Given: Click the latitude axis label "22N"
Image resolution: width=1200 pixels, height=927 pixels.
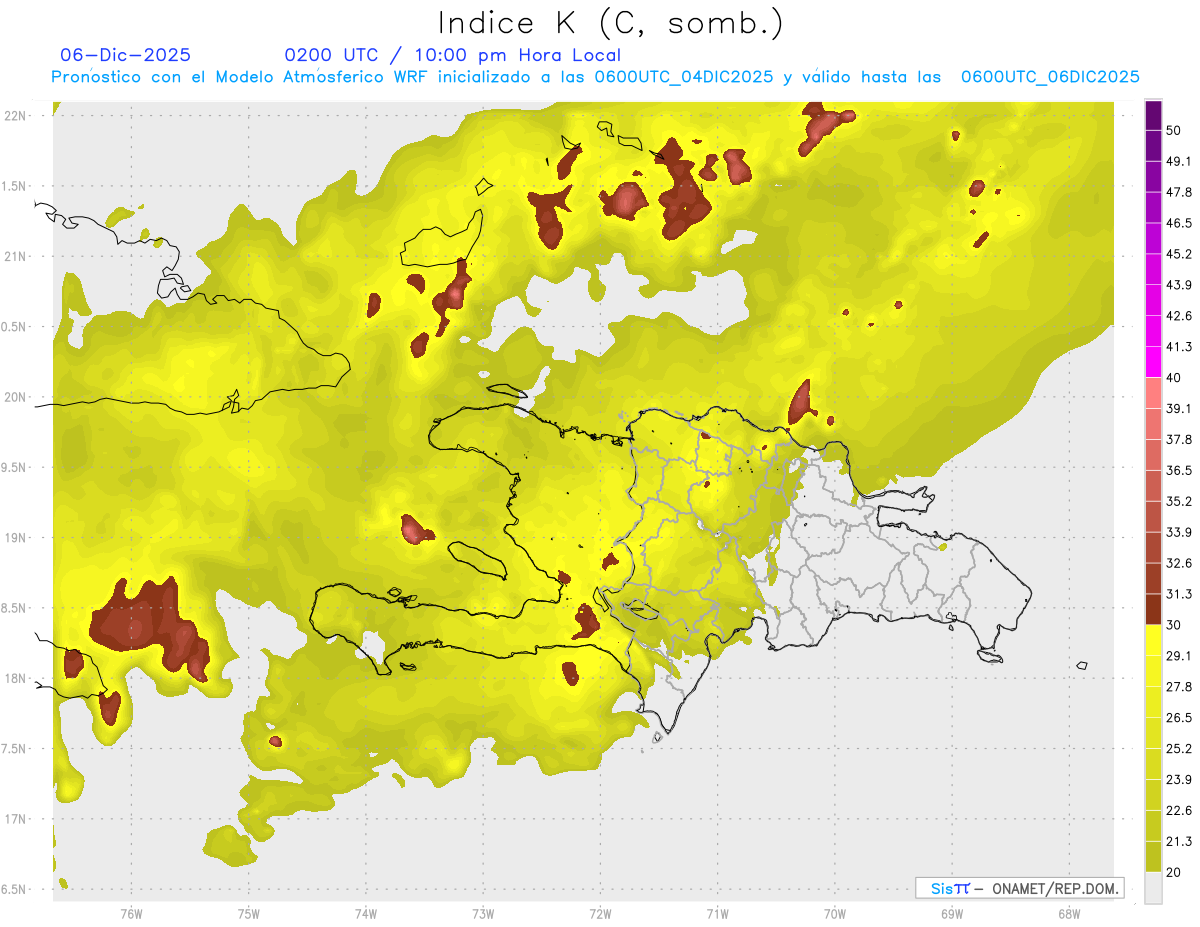Looking at the screenshot, I should (x=16, y=116).
